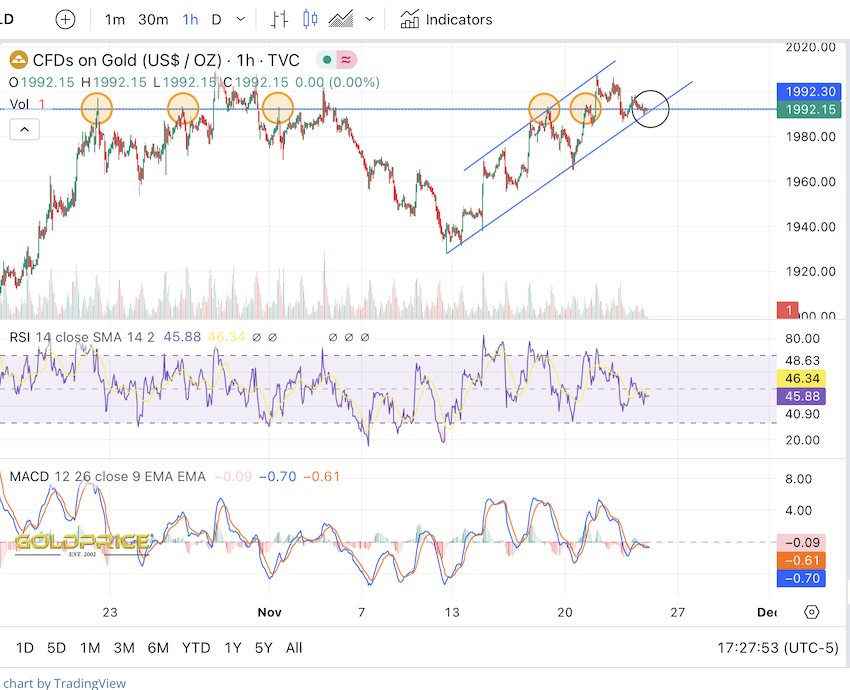The height and width of the screenshot is (690, 850).
Task: Switch to 1m interval
Action: coord(115,19)
